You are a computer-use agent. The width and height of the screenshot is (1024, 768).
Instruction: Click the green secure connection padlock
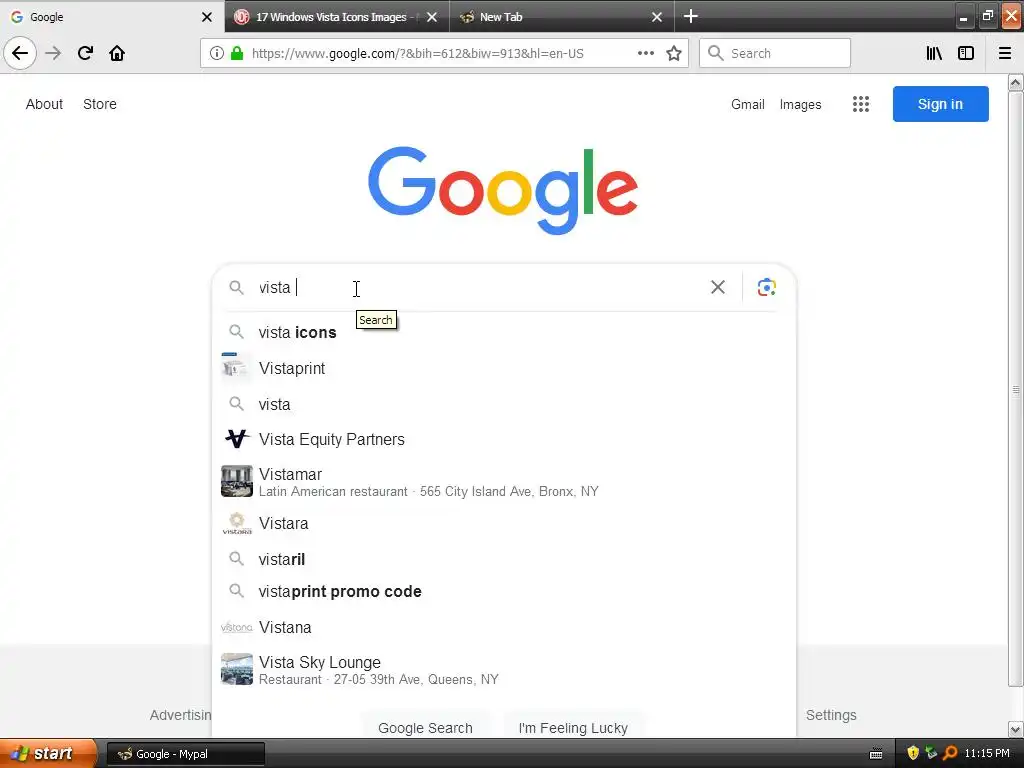click(x=237, y=54)
